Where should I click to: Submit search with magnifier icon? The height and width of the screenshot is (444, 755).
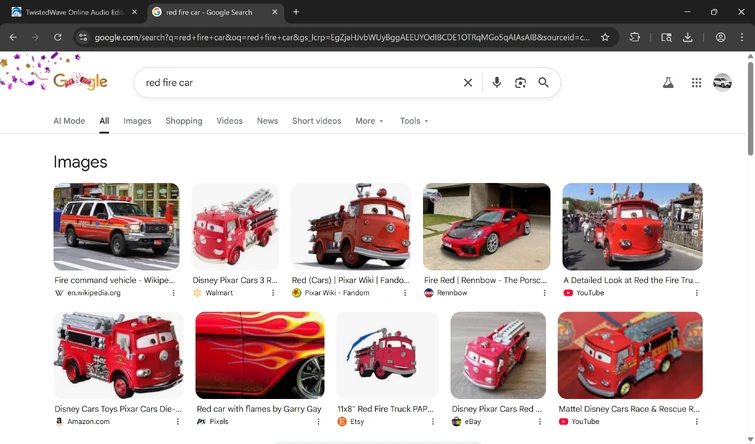(x=543, y=82)
